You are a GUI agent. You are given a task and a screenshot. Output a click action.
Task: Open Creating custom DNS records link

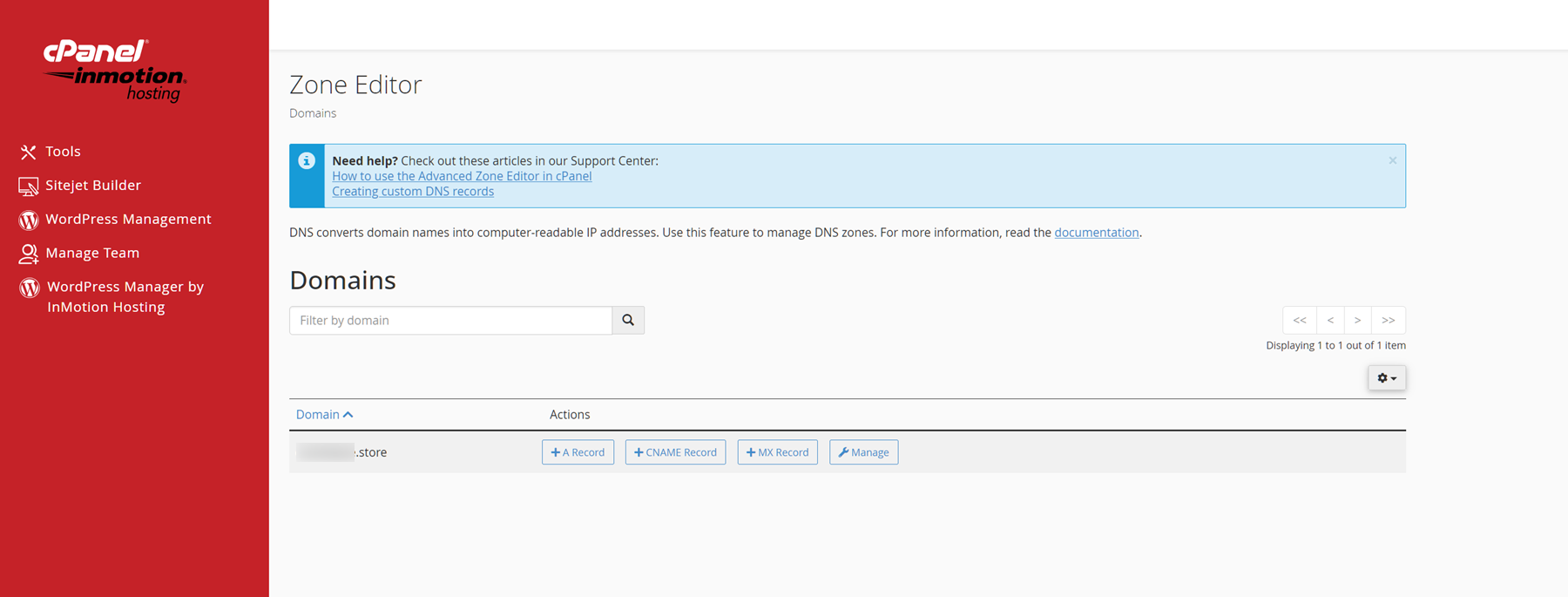[413, 192]
